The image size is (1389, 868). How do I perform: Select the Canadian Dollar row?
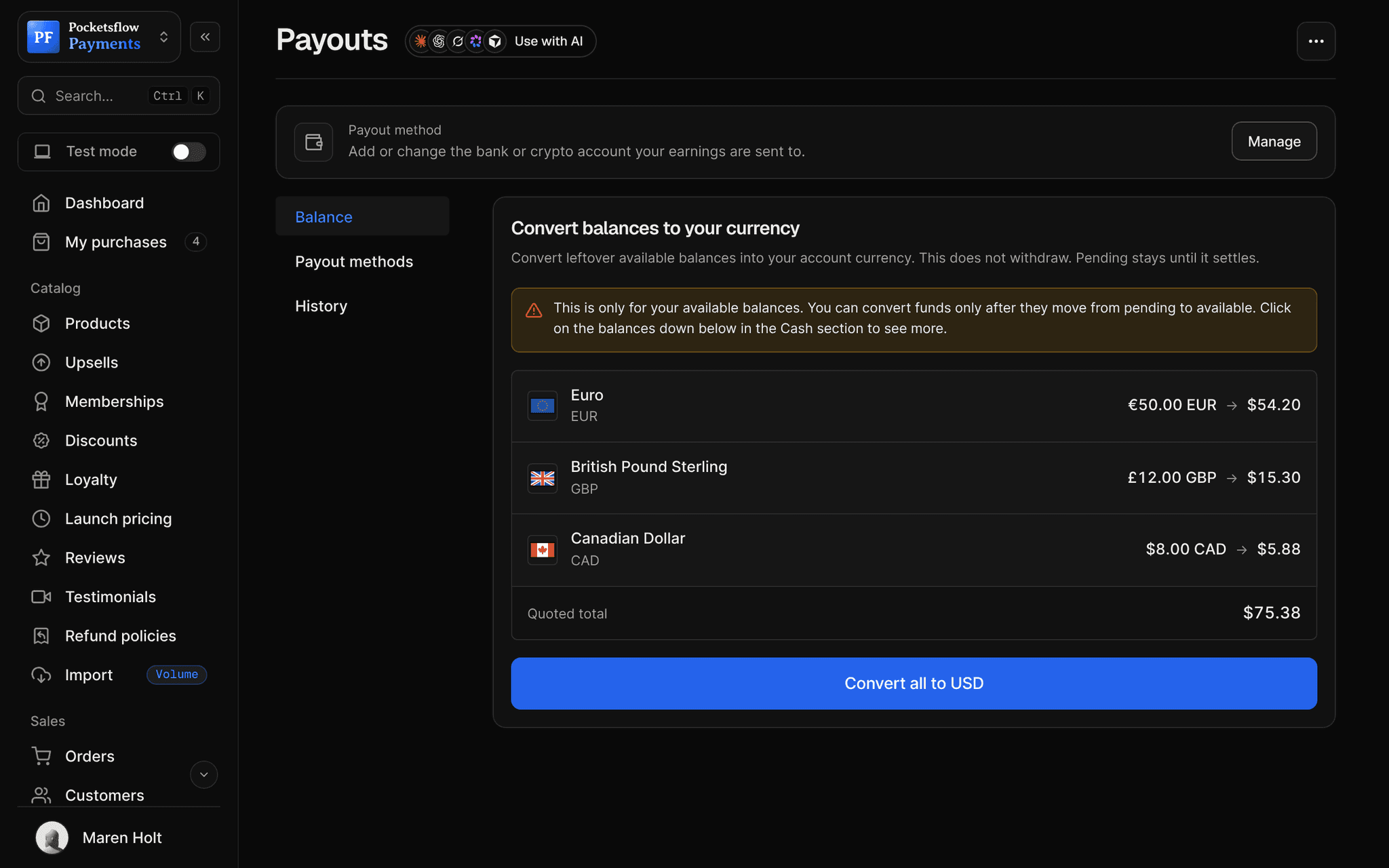pos(914,550)
